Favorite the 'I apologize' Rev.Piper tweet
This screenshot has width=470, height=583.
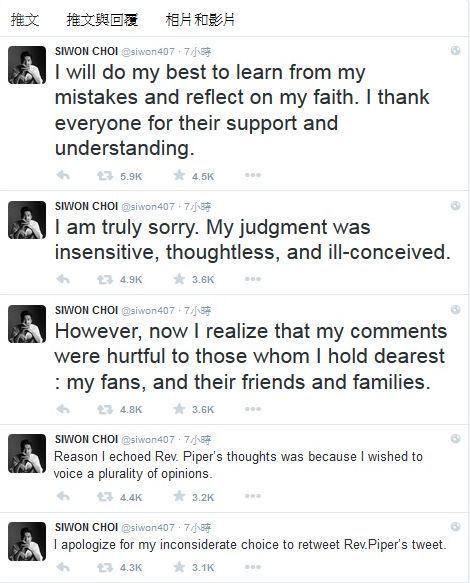click(x=179, y=567)
